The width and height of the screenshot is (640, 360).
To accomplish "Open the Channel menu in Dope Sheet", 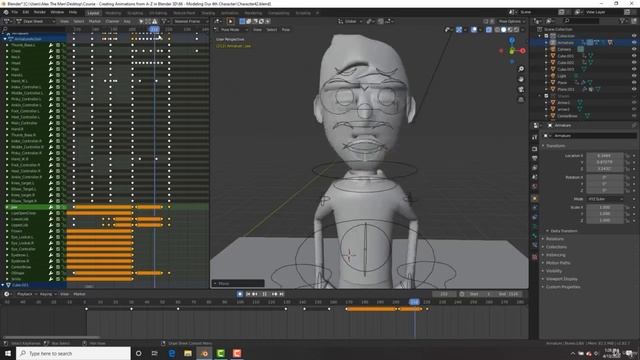I will click(x=112, y=21).
